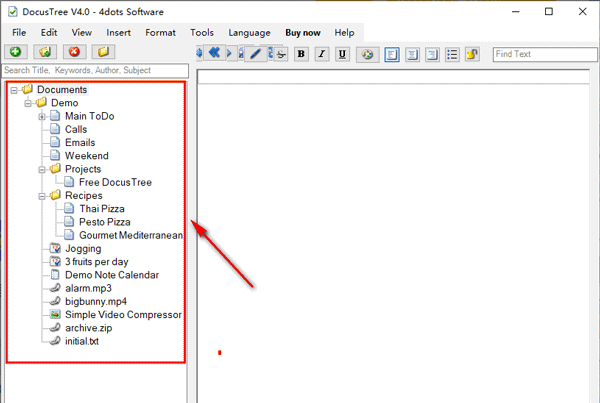Click the blue back arrow icon

coord(214,53)
